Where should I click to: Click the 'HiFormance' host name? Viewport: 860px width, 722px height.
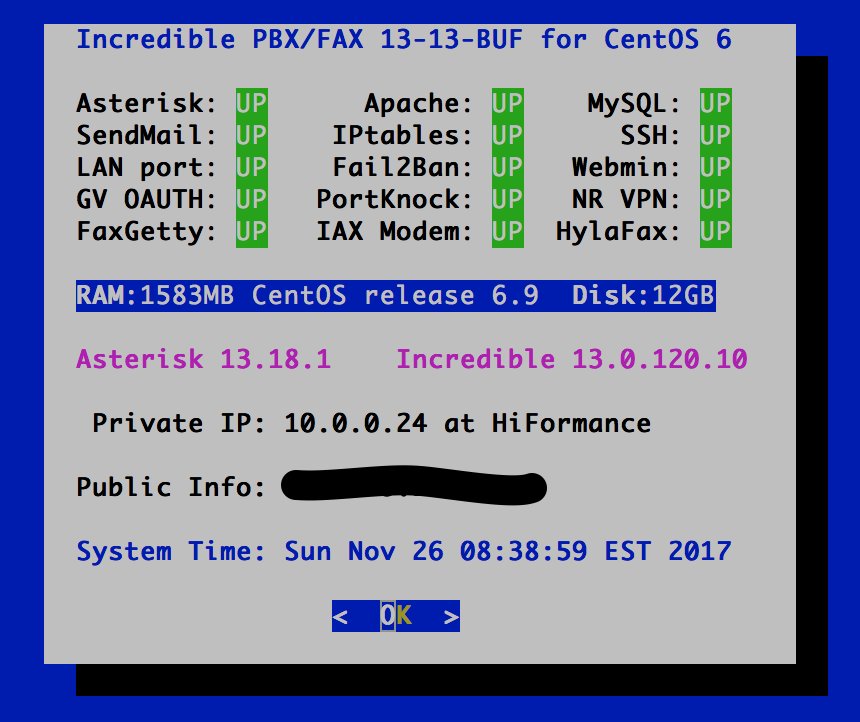point(571,424)
